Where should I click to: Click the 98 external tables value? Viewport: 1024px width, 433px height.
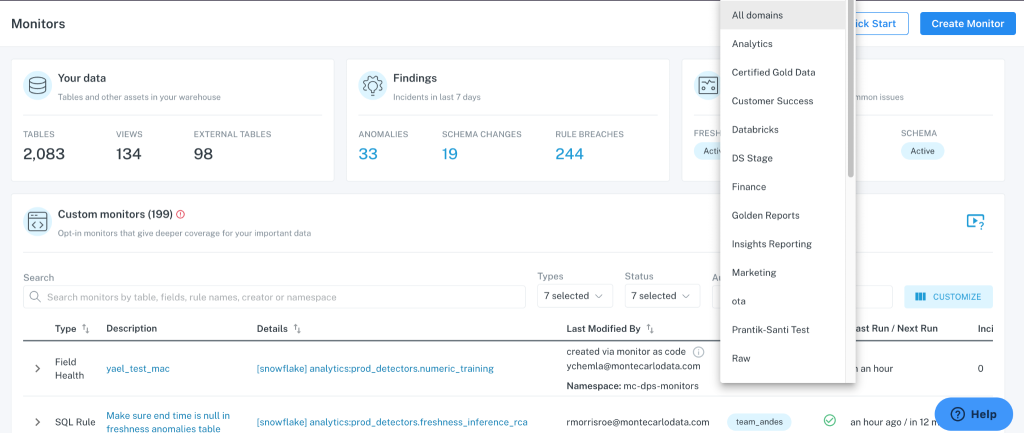pyautogui.click(x=204, y=154)
